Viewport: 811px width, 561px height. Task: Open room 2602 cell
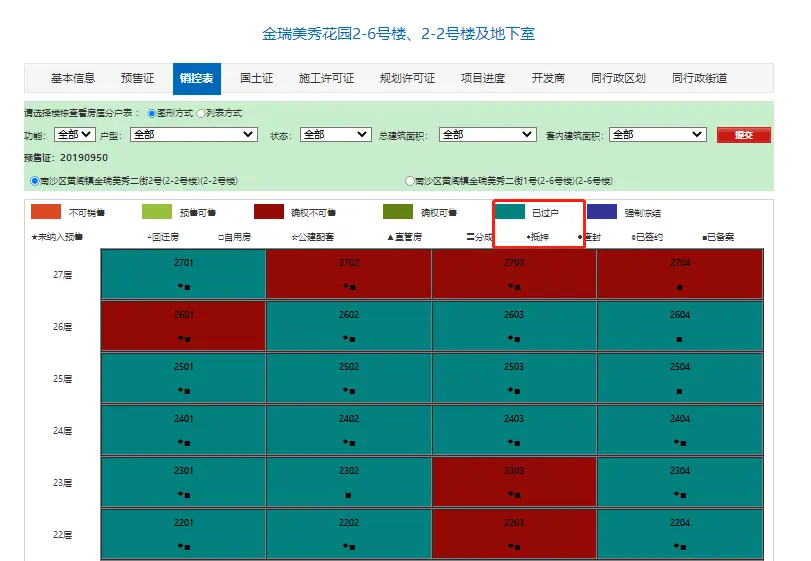[x=349, y=326]
